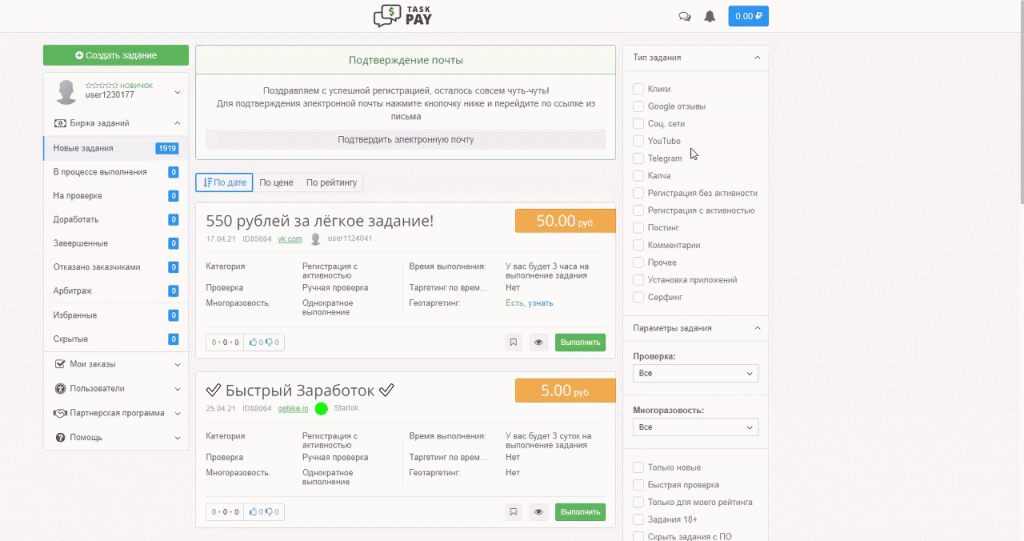This screenshot has width=1024, height=541.
Task: Click the TaskPay logo
Action: 403,16
